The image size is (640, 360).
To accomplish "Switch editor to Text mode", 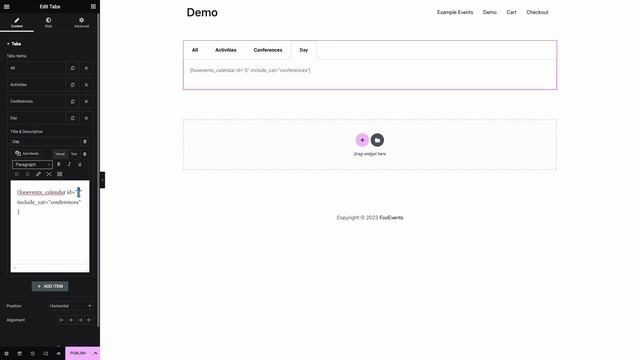I will (x=74, y=154).
